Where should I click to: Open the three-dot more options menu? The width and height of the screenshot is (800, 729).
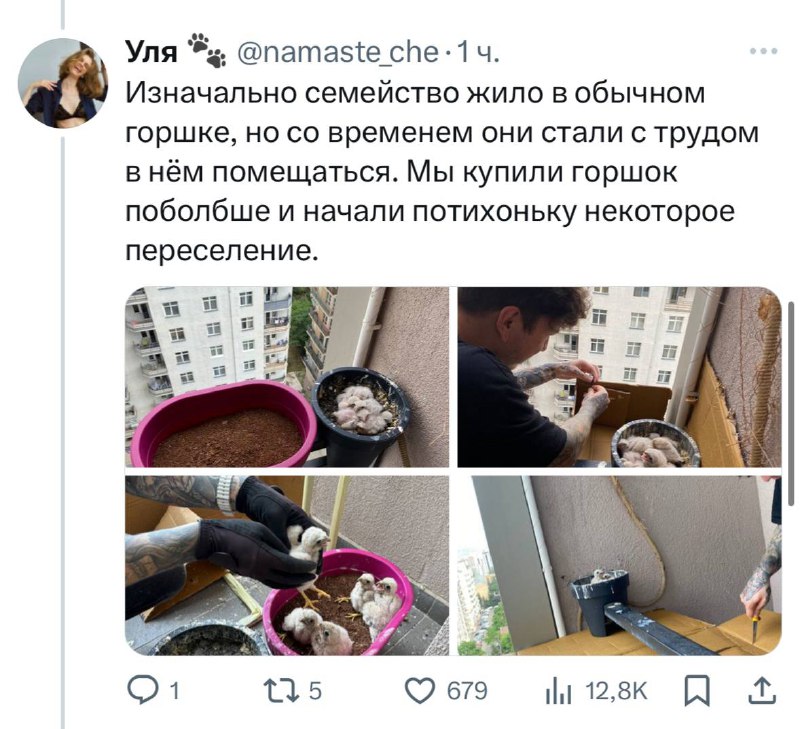[764, 51]
